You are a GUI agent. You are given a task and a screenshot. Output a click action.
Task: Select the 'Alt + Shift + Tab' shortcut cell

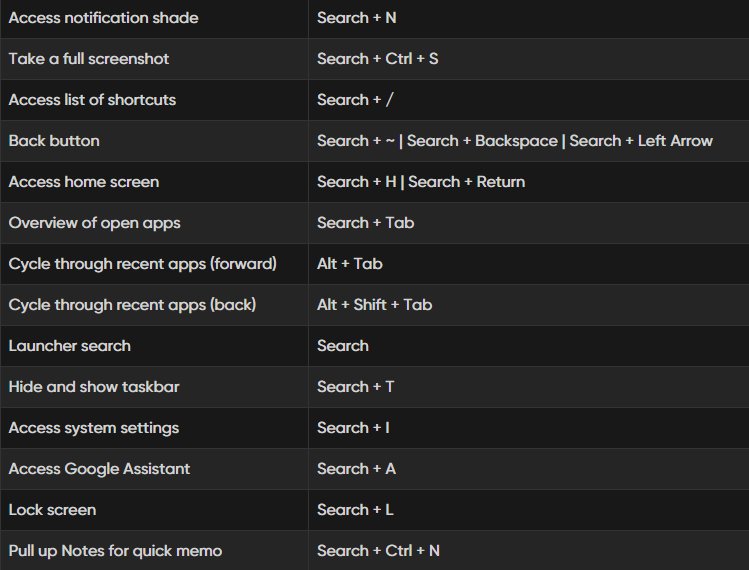pyautogui.click(x=374, y=305)
